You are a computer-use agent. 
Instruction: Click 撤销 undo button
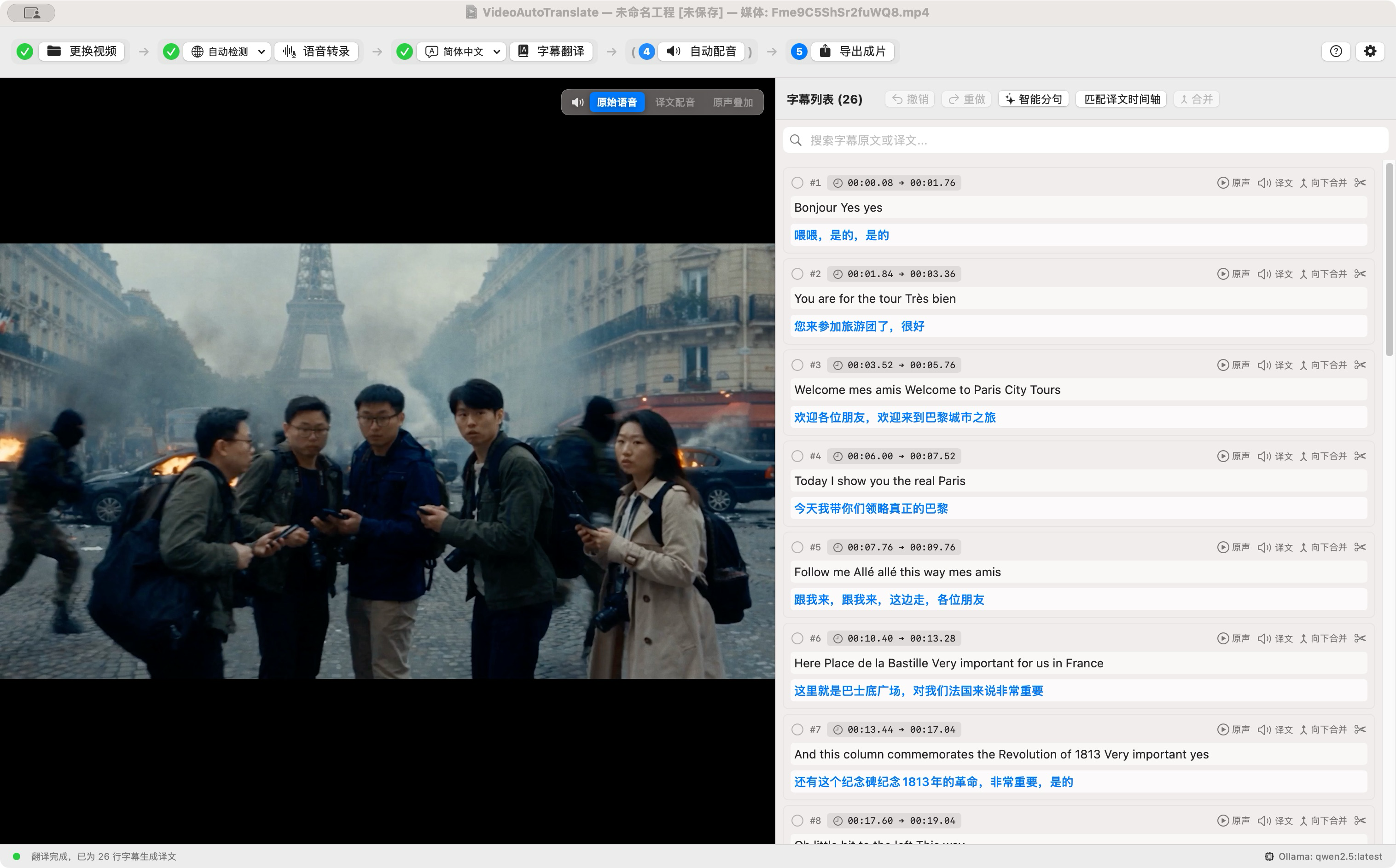click(910, 99)
